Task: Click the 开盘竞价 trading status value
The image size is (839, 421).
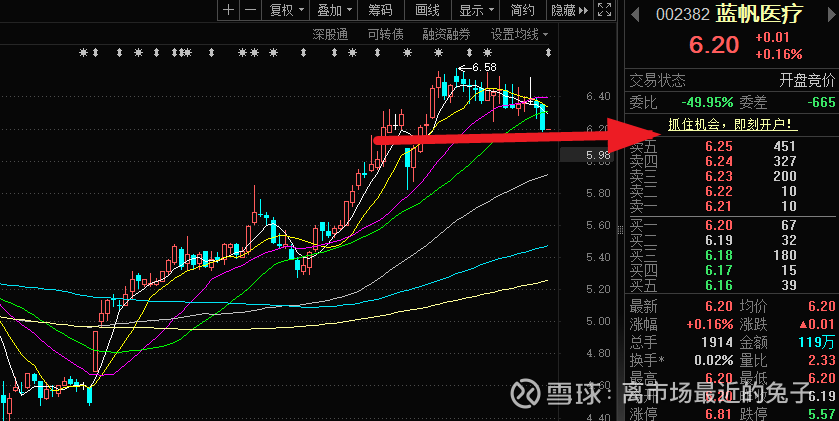Action: click(807, 81)
